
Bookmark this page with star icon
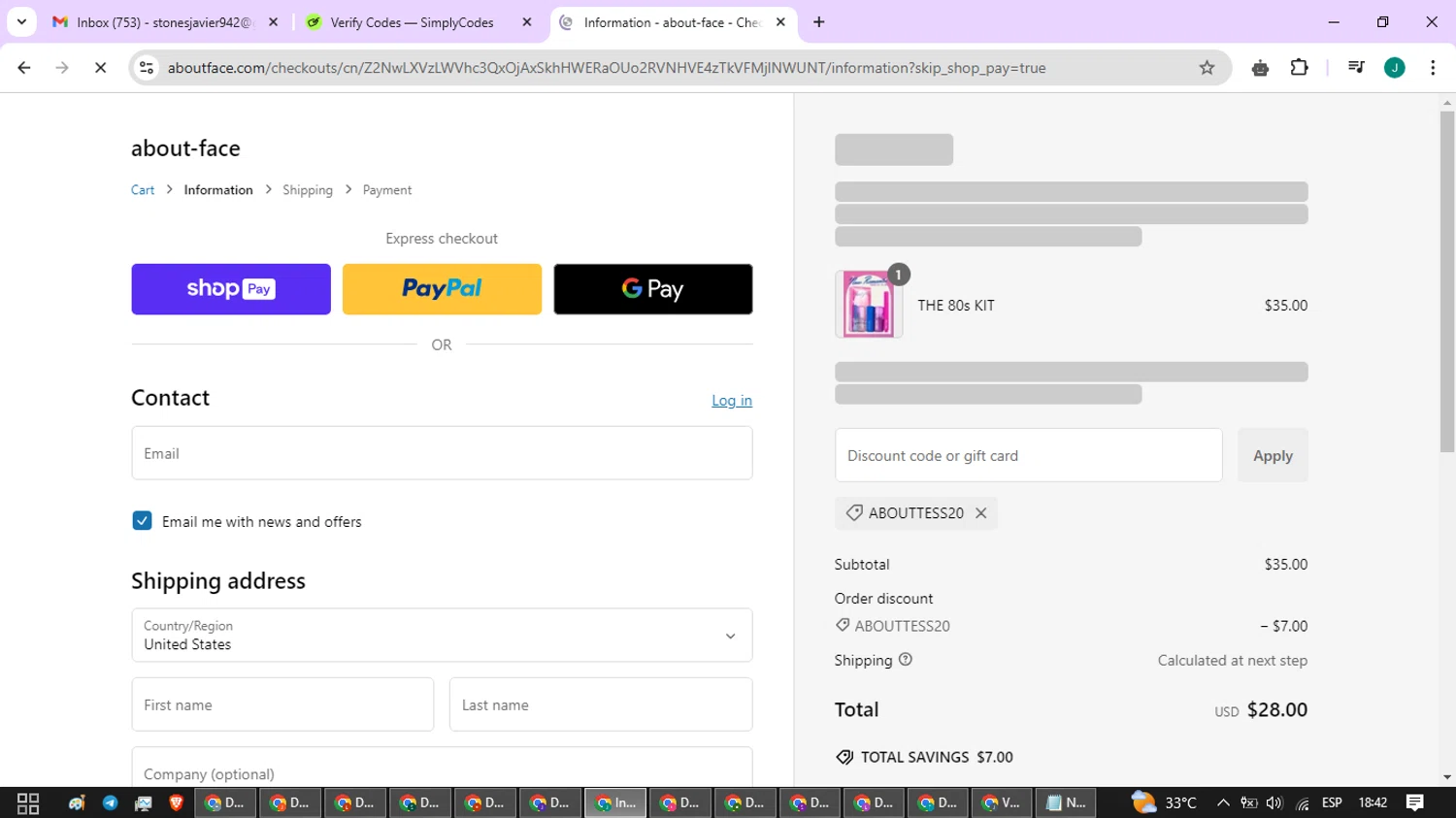[1207, 68]
